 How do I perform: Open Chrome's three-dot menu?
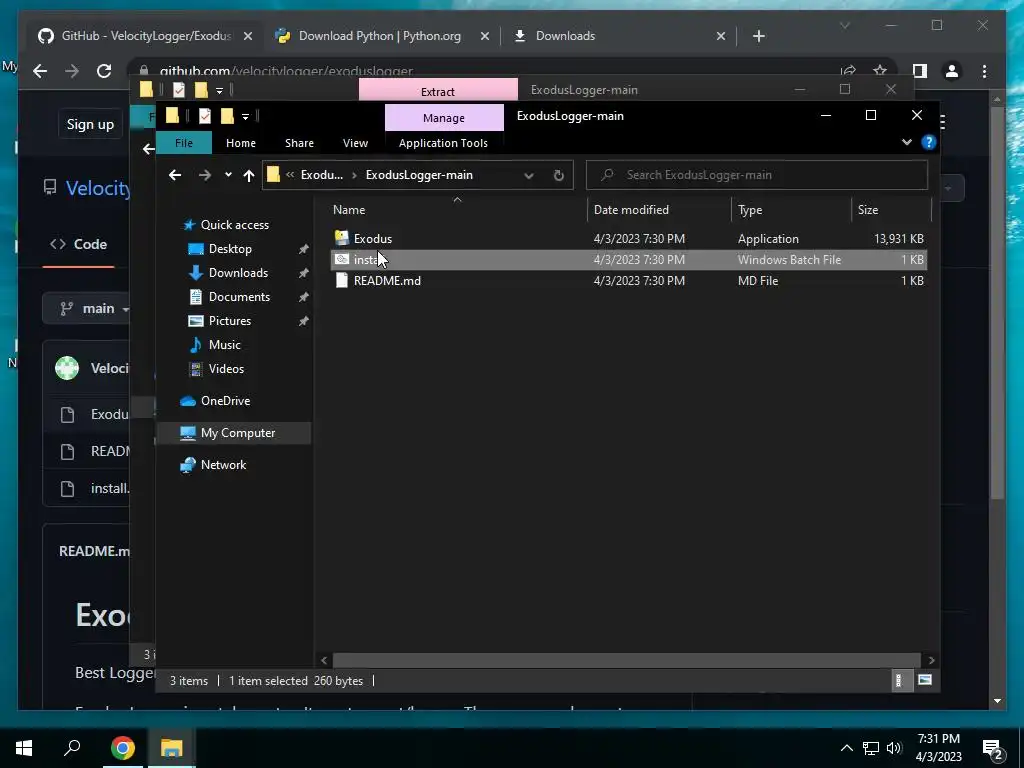(984, 71)
